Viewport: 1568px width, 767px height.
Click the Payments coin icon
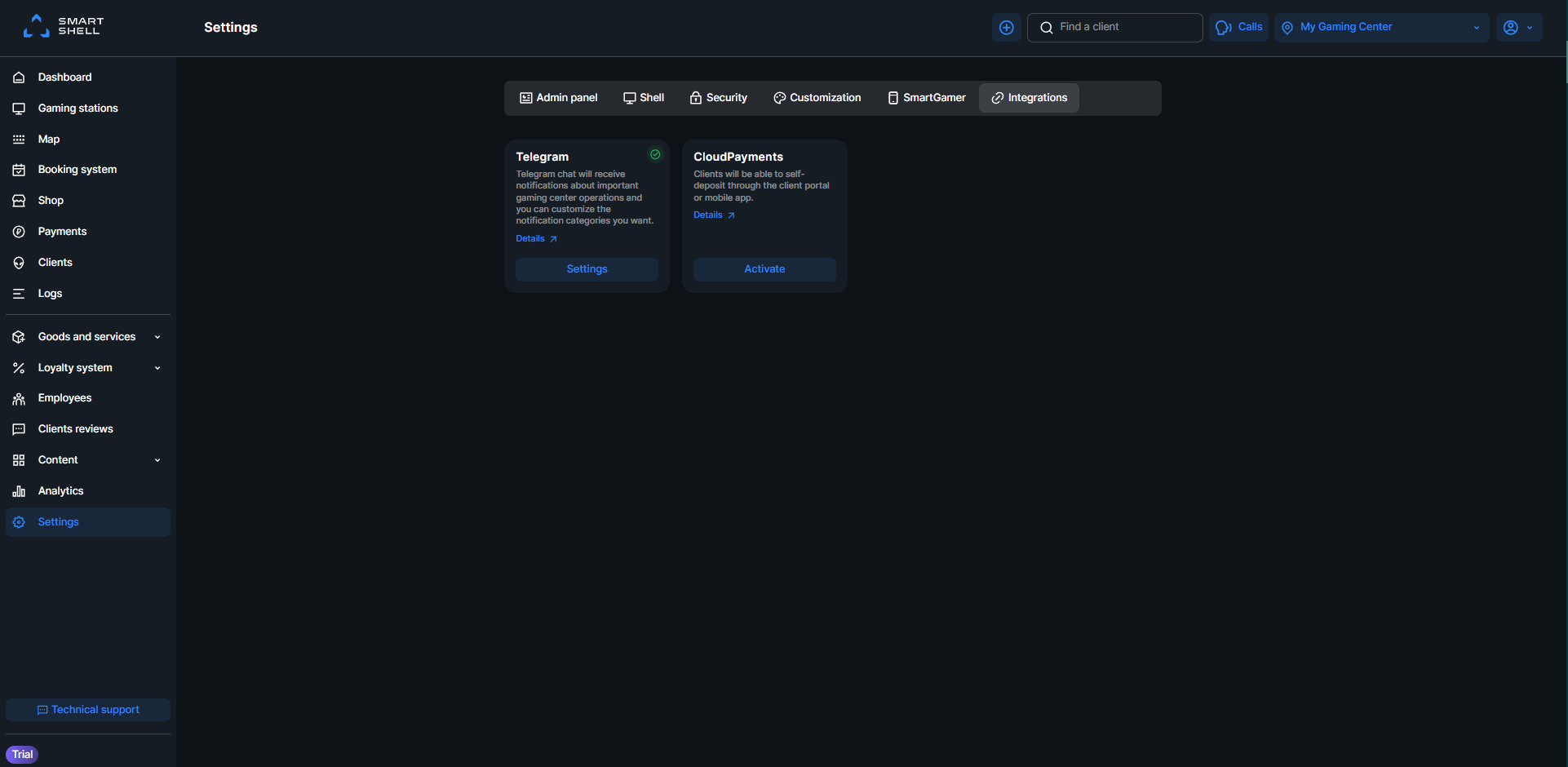[x=19, y=232]
